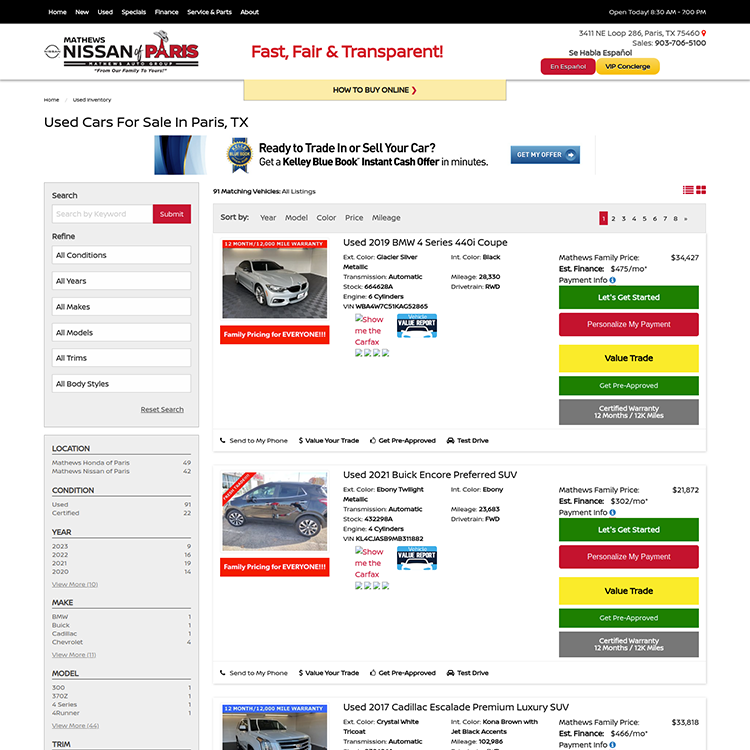Screen dimensions: 750x750
Task: Open the All Trims dropdown
Action: click(121, 358)
